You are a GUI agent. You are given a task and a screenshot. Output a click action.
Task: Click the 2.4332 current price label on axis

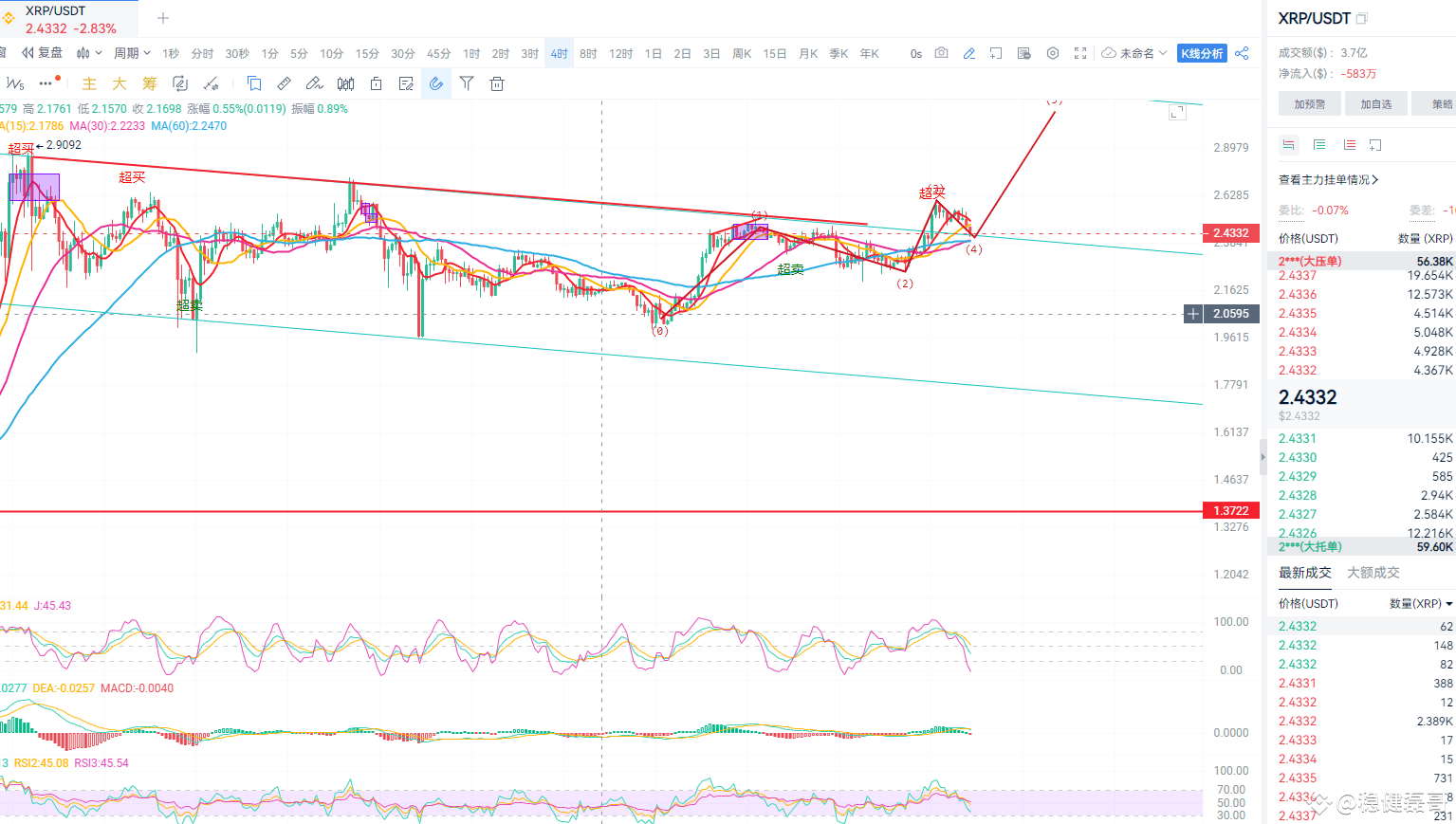coord(1231,232)
